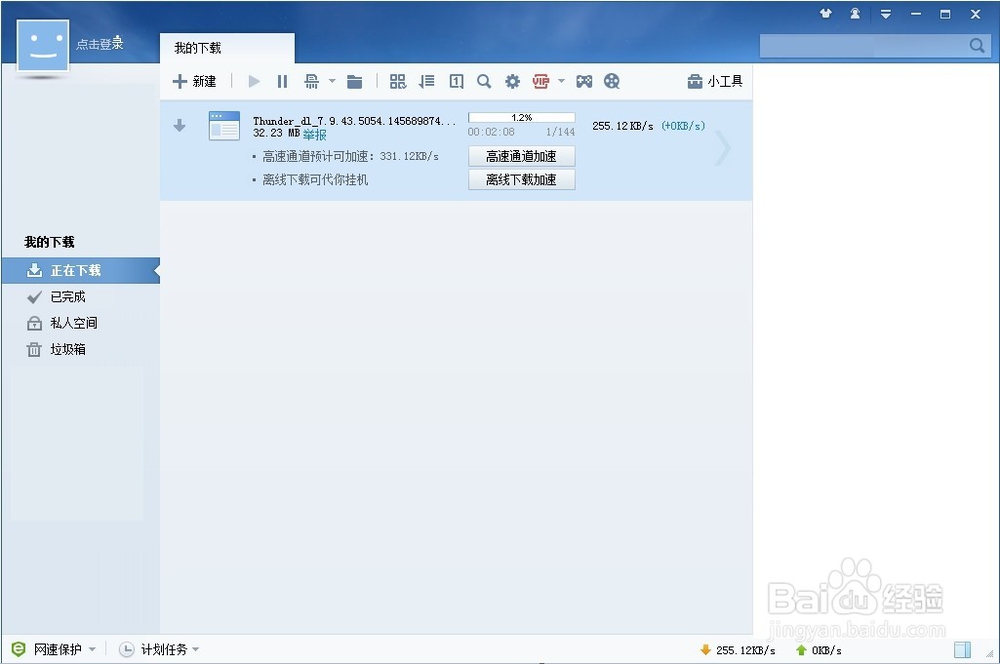Click the 我的下载 sidebar heading
The image size is (1000, 664).
pos(49,242)
